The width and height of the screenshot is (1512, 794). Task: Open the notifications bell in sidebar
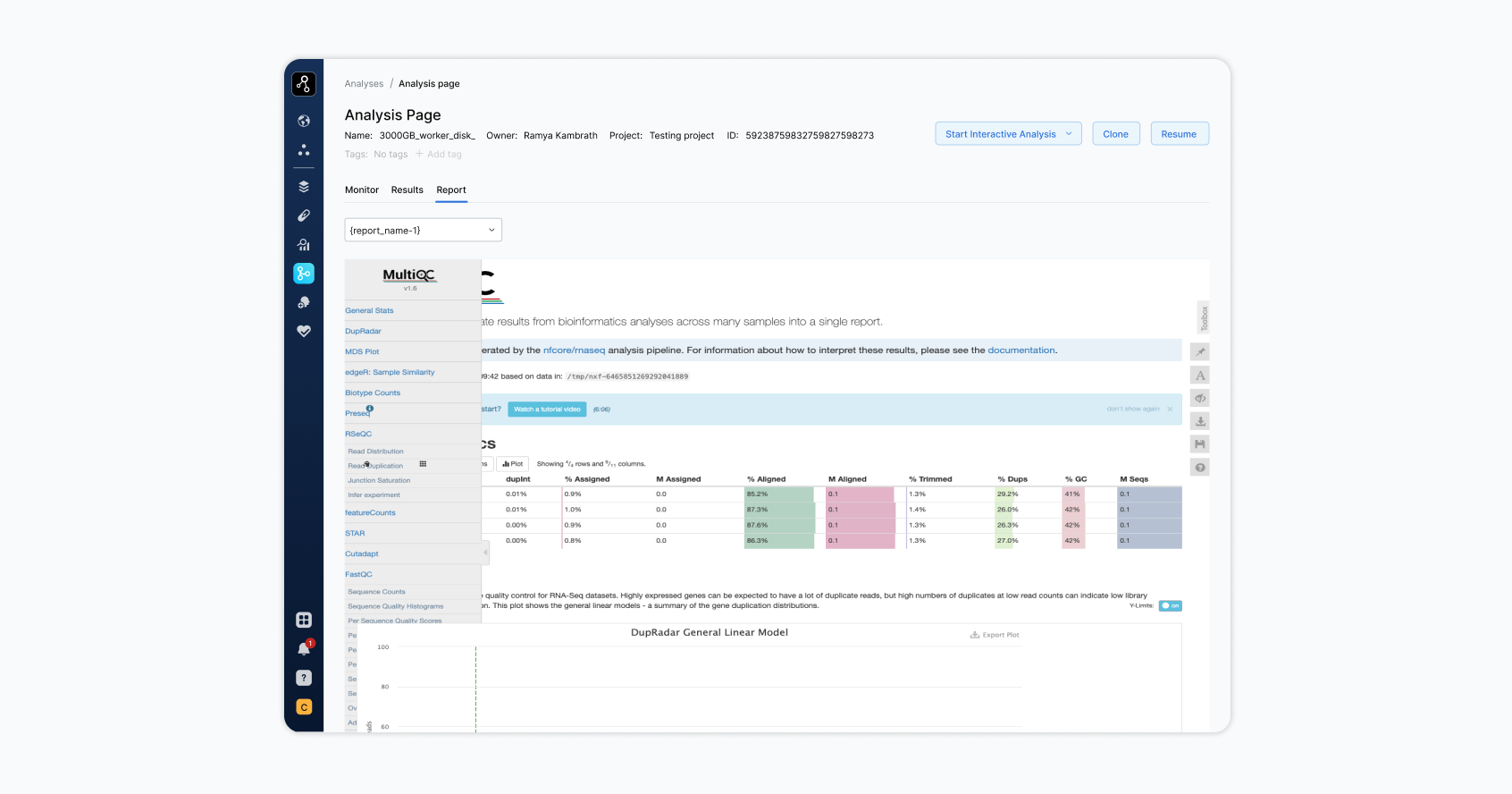coord(304,649)
